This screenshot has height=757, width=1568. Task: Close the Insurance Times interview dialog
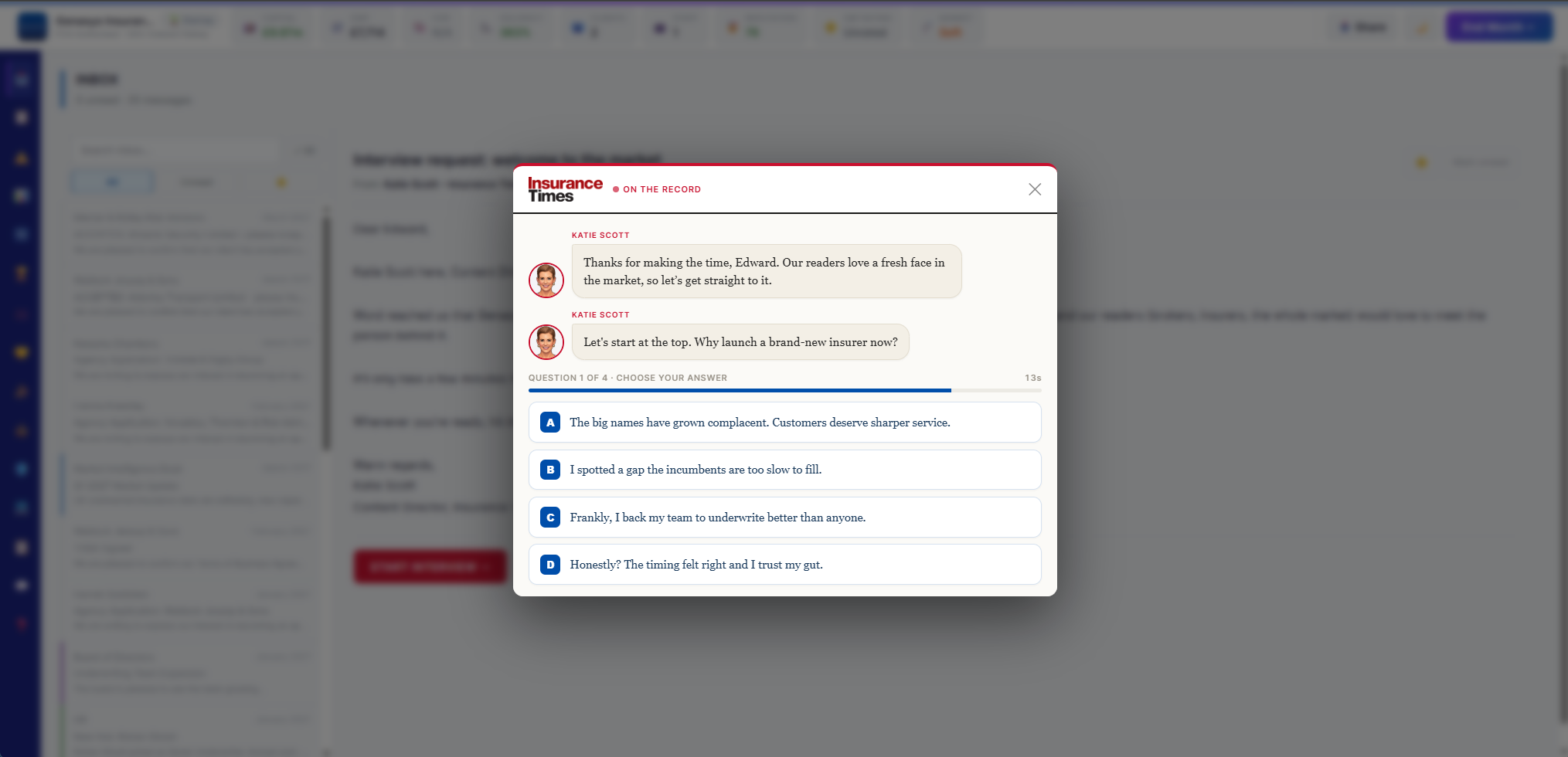click(x=1035, y=189)
